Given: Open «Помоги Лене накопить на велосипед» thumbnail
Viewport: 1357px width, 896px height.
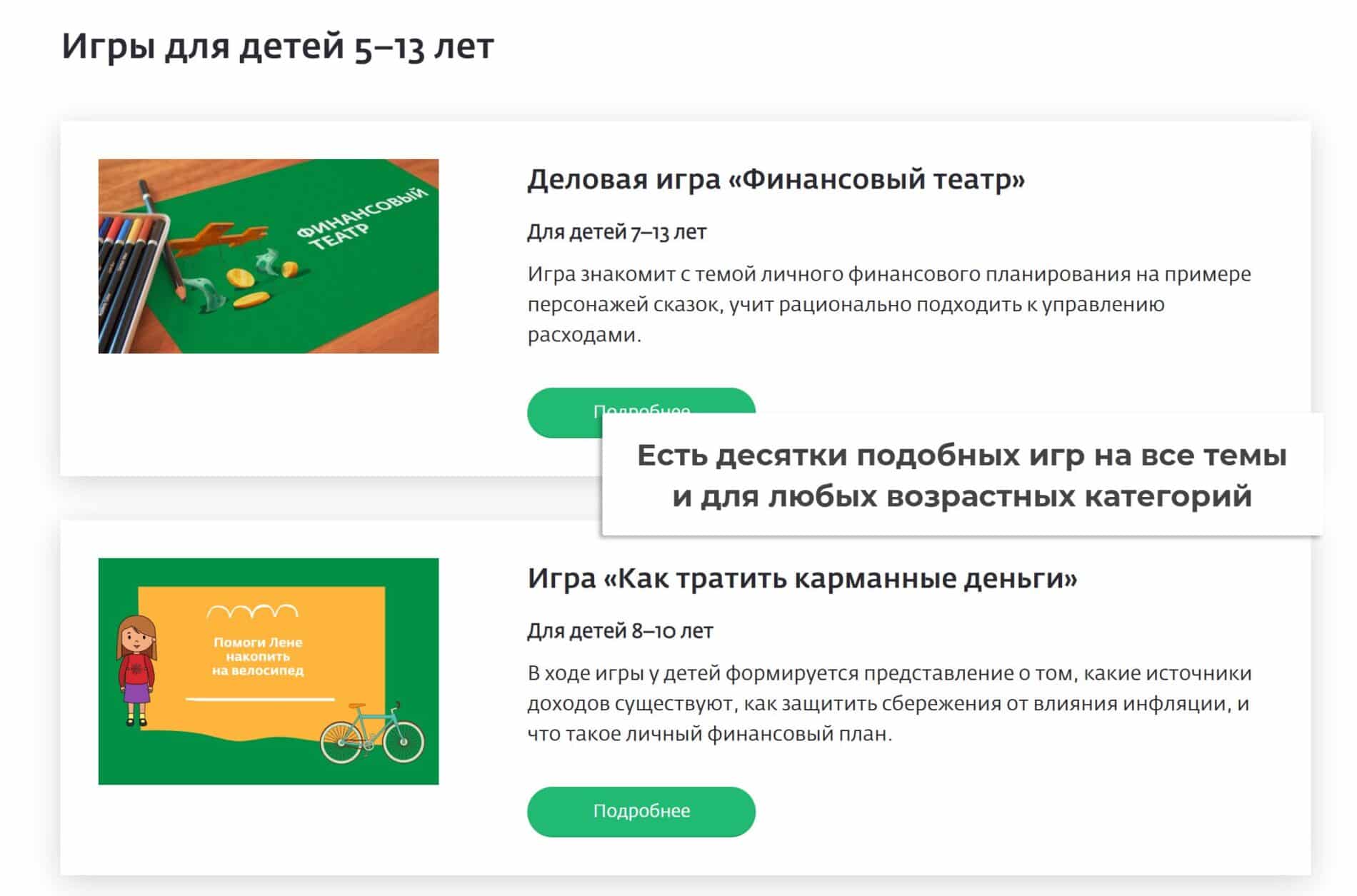Looking at the screenshot, I should [x=269, y=671].
